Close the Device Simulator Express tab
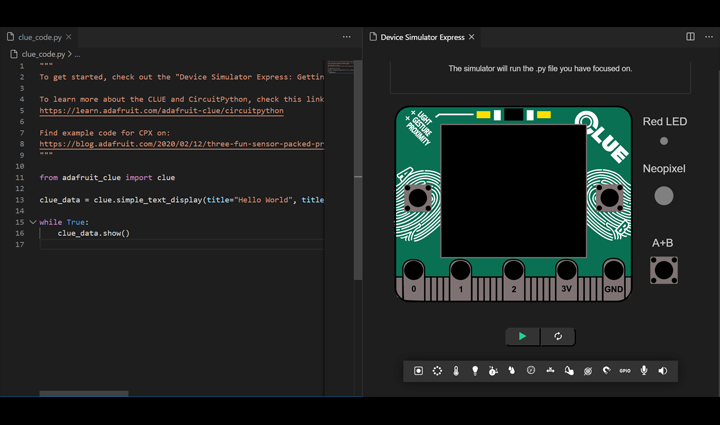The image size is (720, 425). click(473, 37)
